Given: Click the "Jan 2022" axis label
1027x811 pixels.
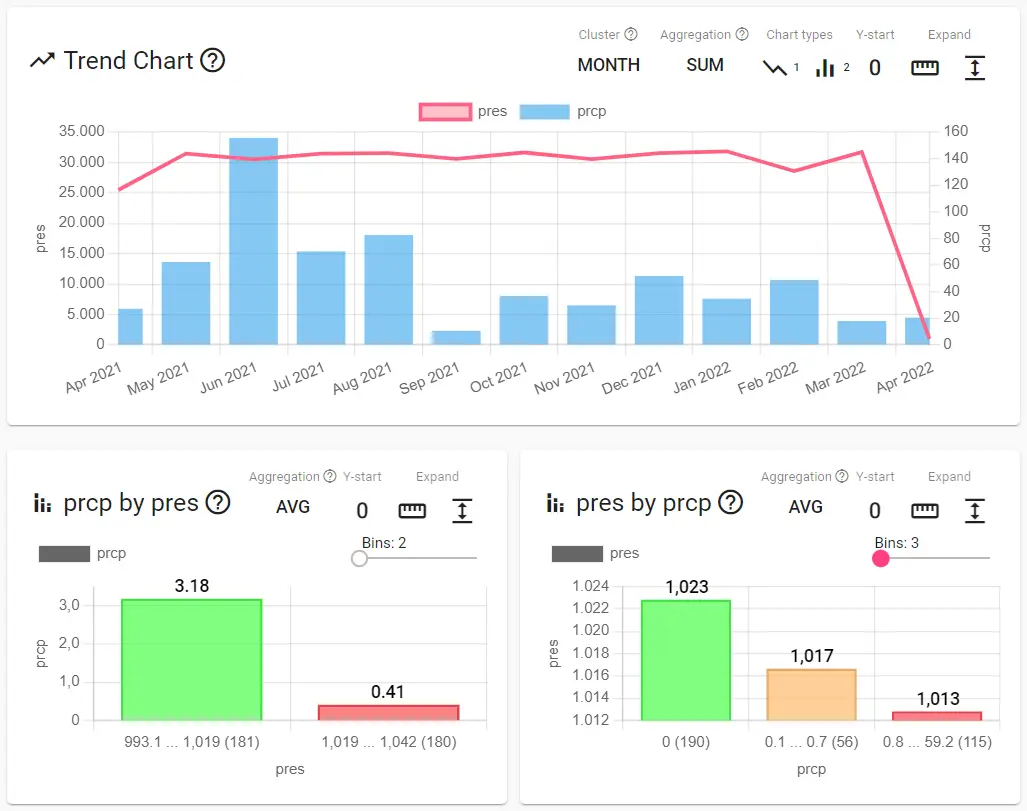Looking at the screenshot, I should click(701, 378).
